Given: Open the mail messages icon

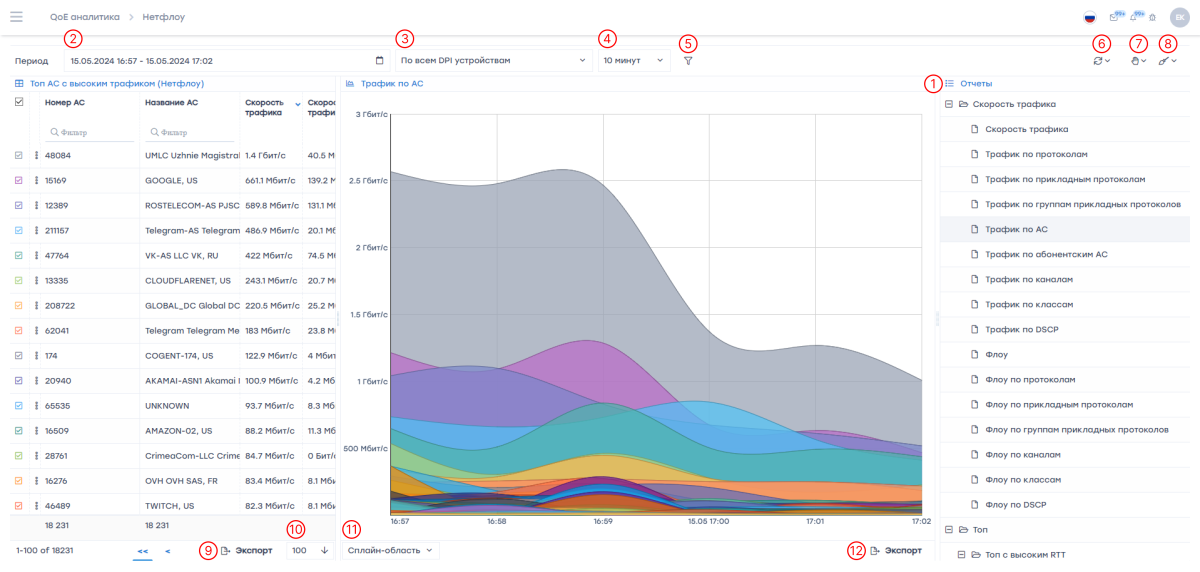Looking at the screenshot, I should (x=1114, y=17).
